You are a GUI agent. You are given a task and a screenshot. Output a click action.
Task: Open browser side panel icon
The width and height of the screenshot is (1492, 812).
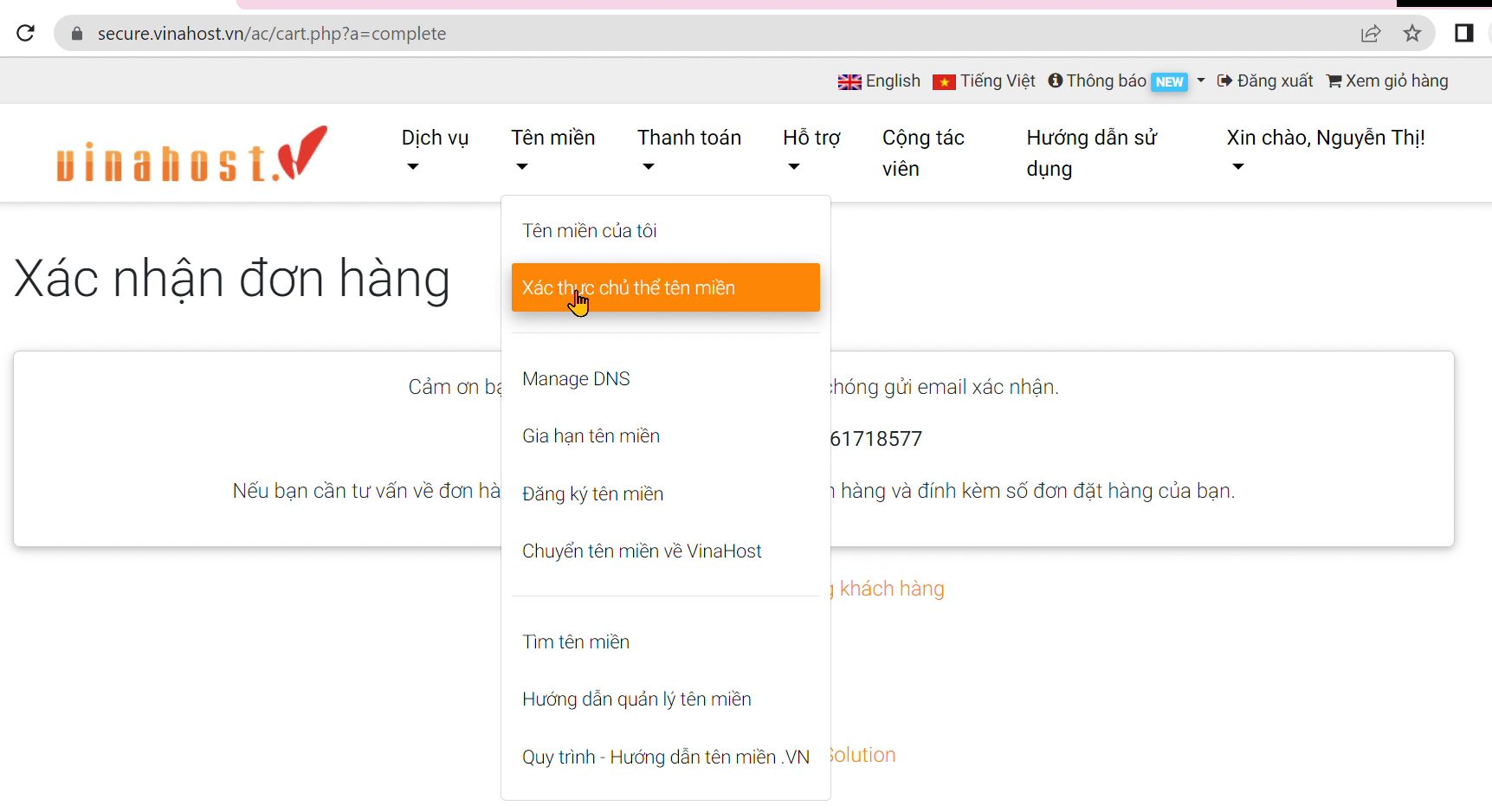point(1463,33)
